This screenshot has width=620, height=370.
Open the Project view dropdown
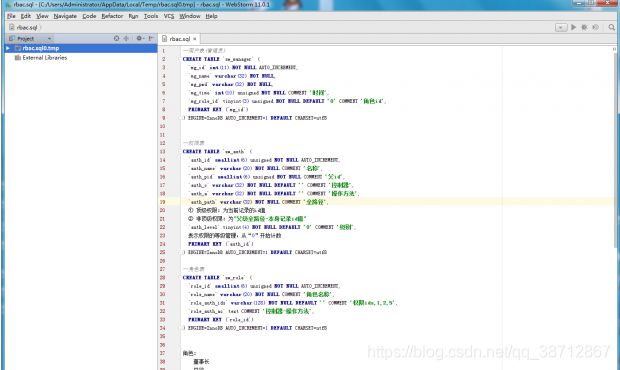click(x=49, y=39)
